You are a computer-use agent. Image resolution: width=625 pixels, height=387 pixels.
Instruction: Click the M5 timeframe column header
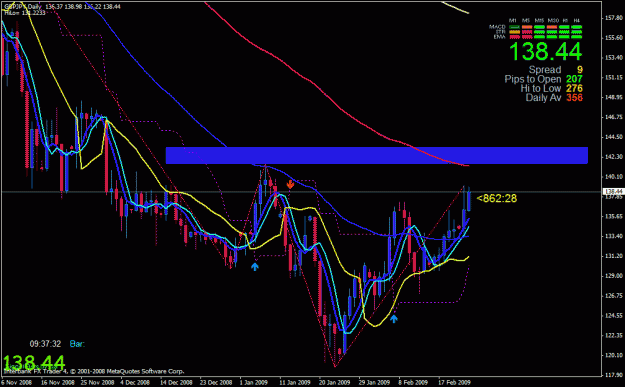coord(526,20)
